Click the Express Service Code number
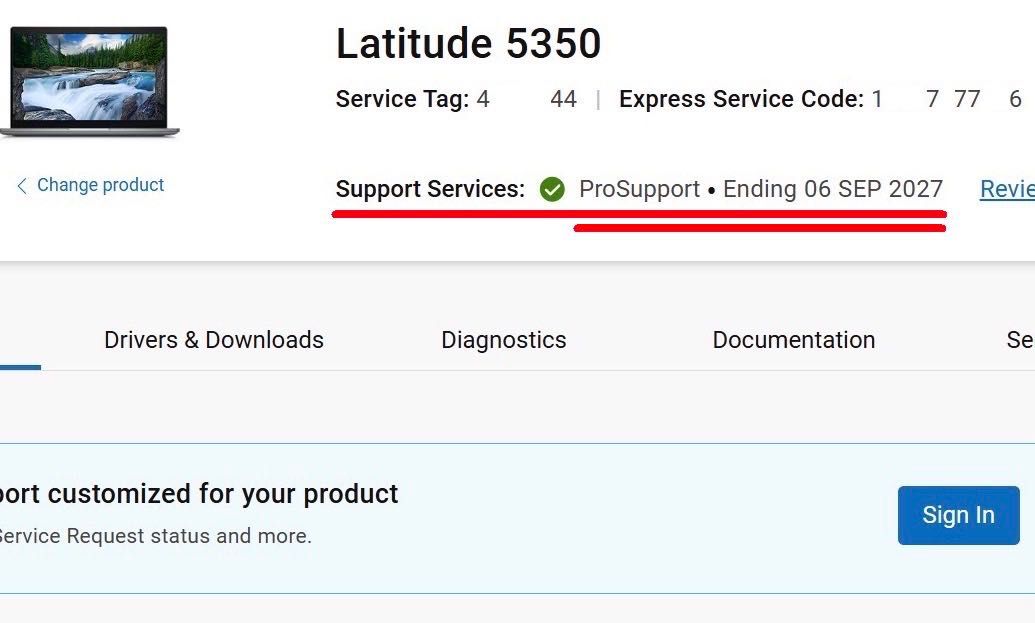This screenshot has width=1035, height=623. [947, 99]
